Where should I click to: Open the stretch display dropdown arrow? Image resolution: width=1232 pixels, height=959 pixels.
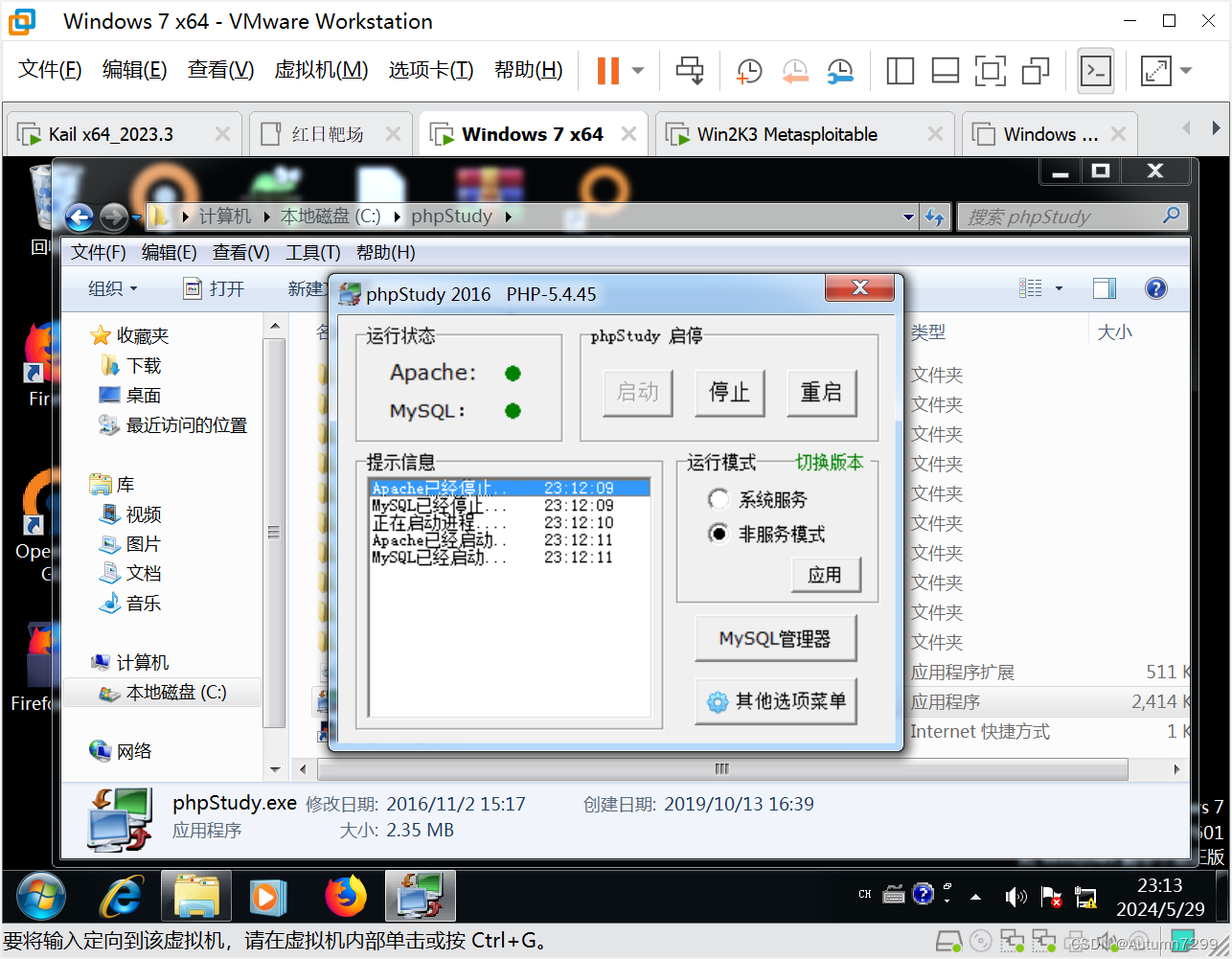point(1186,70)
